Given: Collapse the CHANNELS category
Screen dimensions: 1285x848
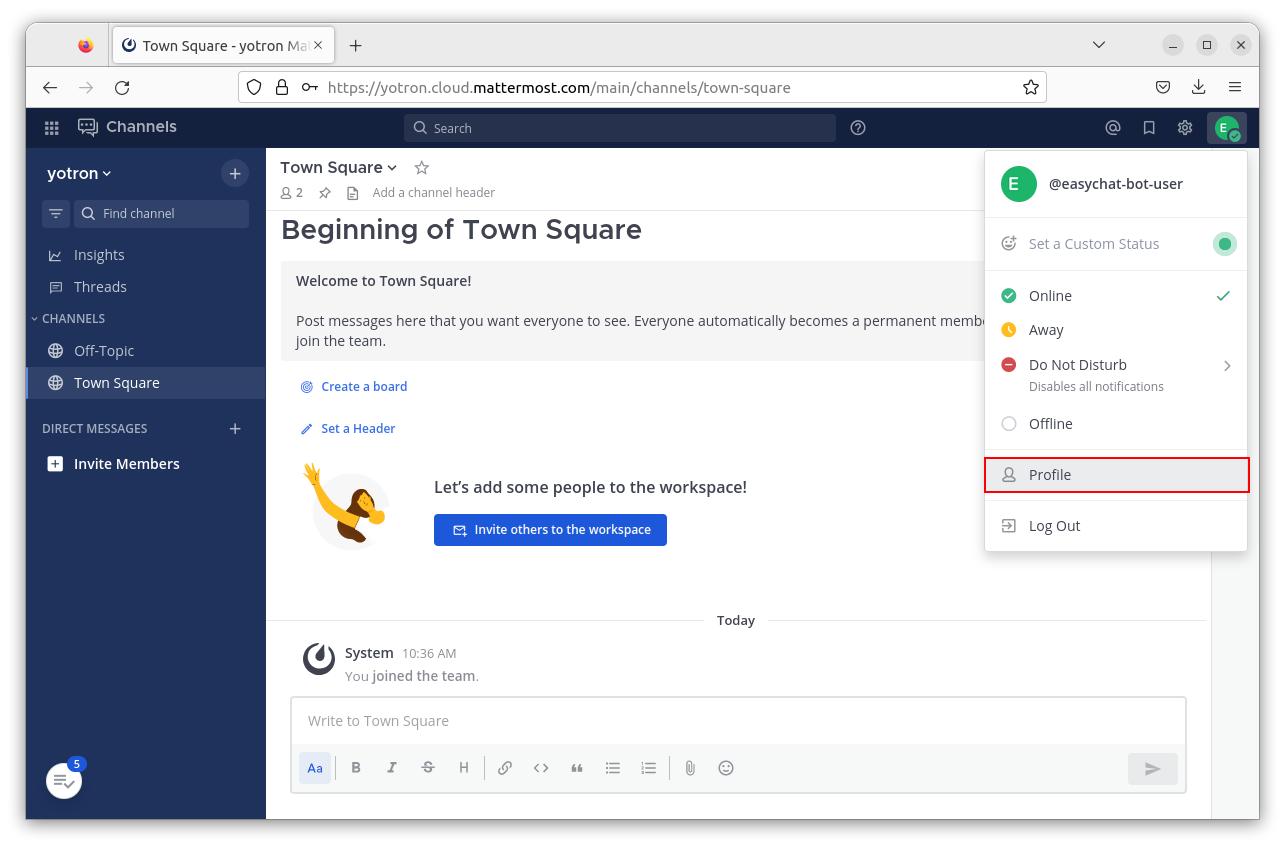Looking at the screenshot, I should click(68, 318).
